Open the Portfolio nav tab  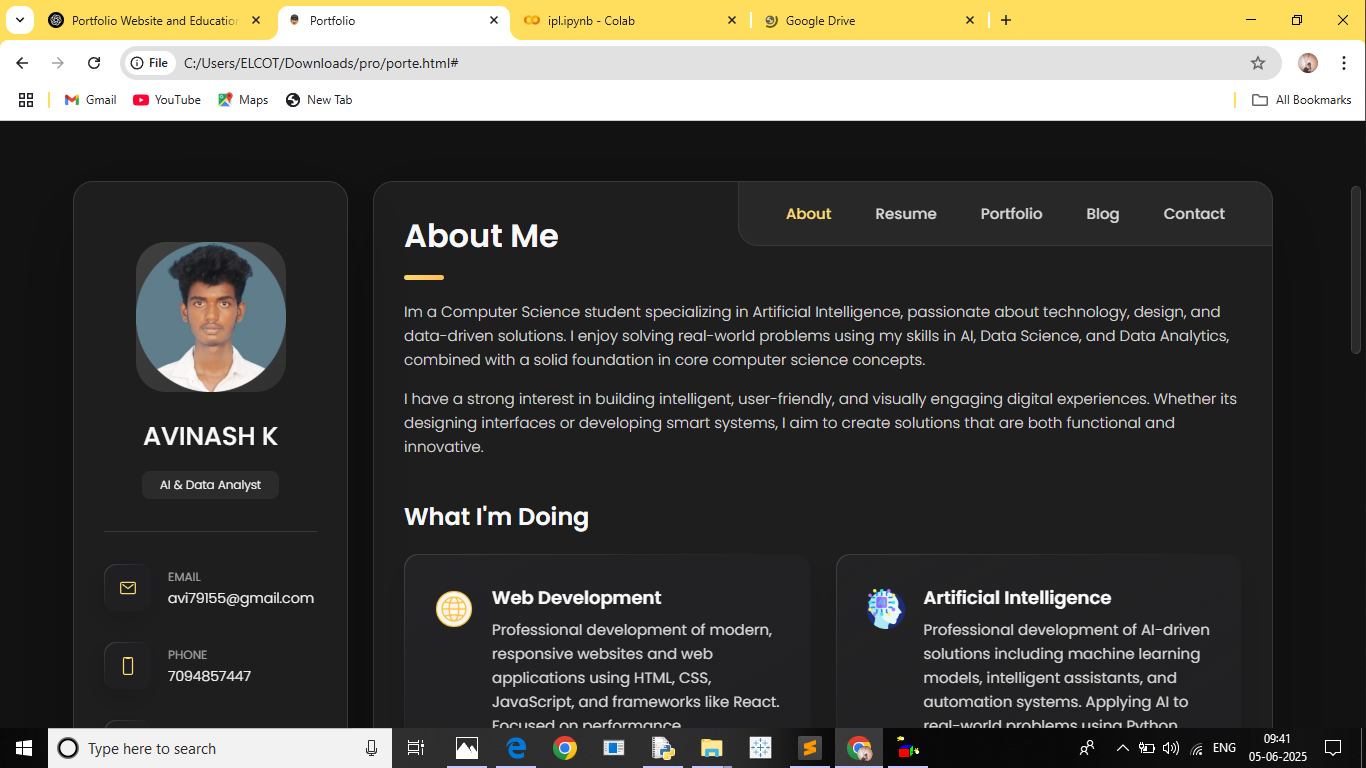click(1011, 214)
